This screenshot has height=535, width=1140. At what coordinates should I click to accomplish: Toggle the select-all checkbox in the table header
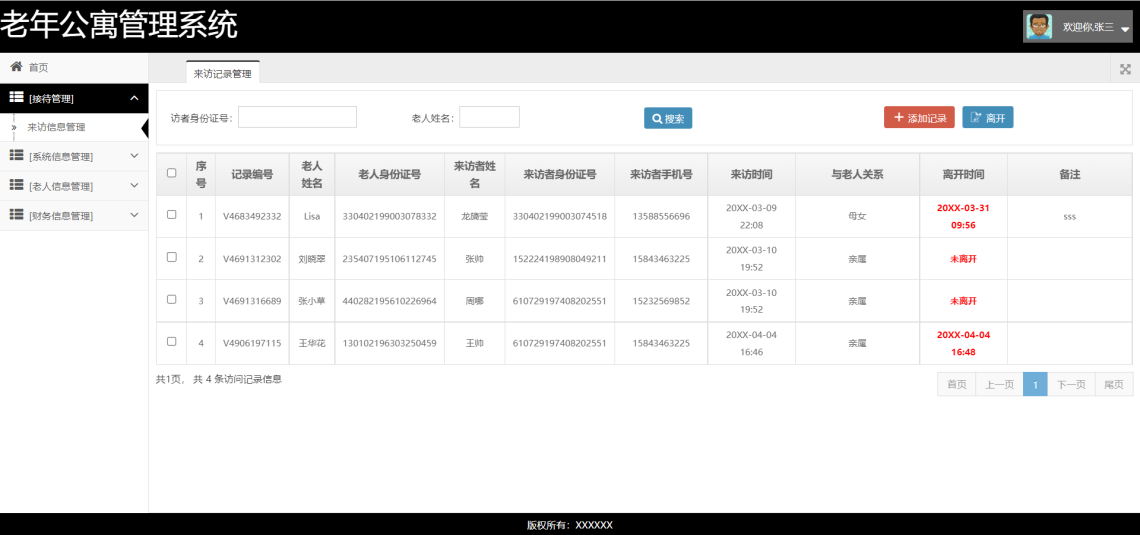tap(172, 173)
